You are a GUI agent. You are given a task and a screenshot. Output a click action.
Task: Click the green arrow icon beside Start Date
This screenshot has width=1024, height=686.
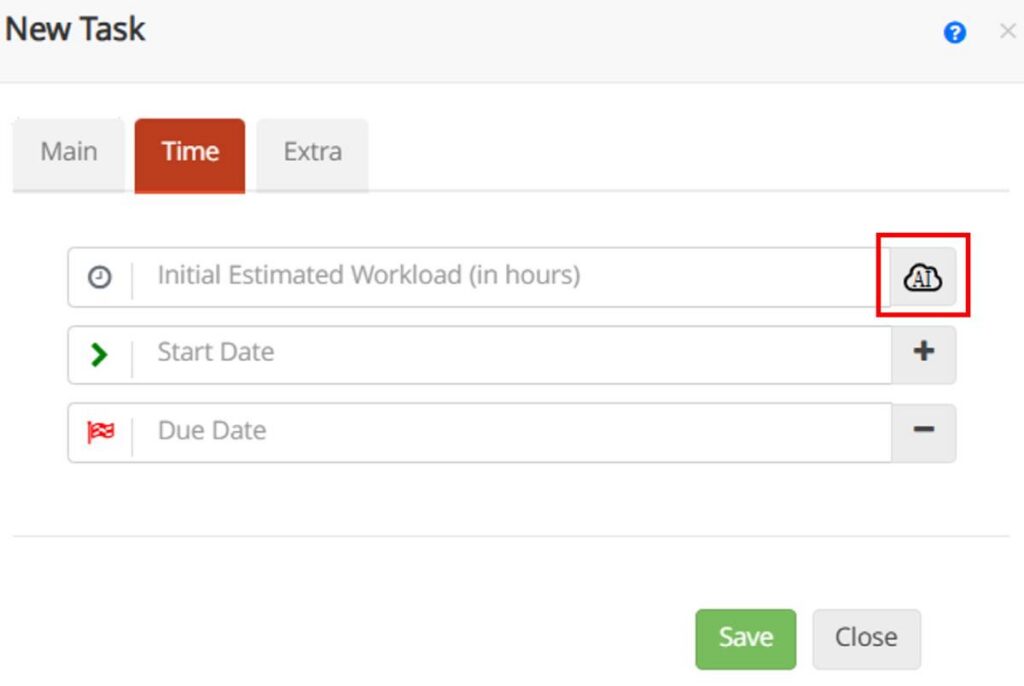[99, 354]
